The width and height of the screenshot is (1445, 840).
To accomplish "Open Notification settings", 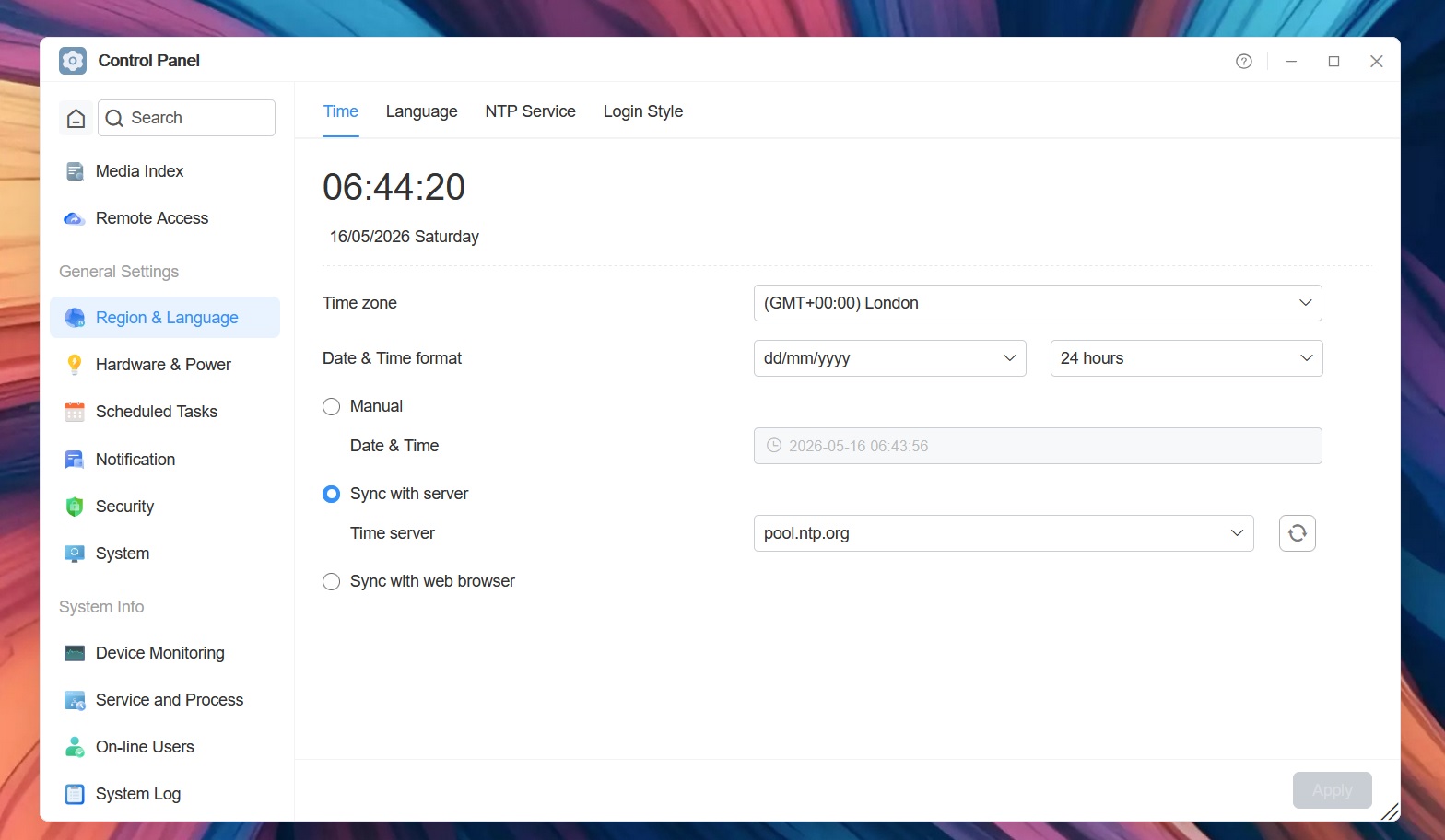I will click(164, 460).
